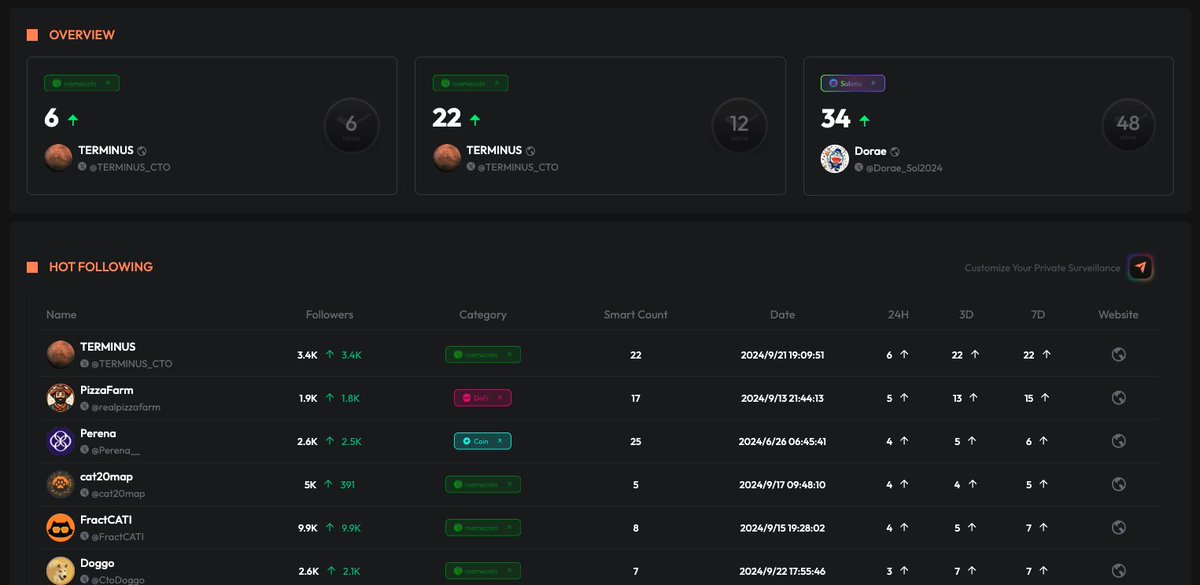Image resolution: width=1200 pixels, height=585 pixels.
Task: Click the 24H column header
Action: point(898,314)
